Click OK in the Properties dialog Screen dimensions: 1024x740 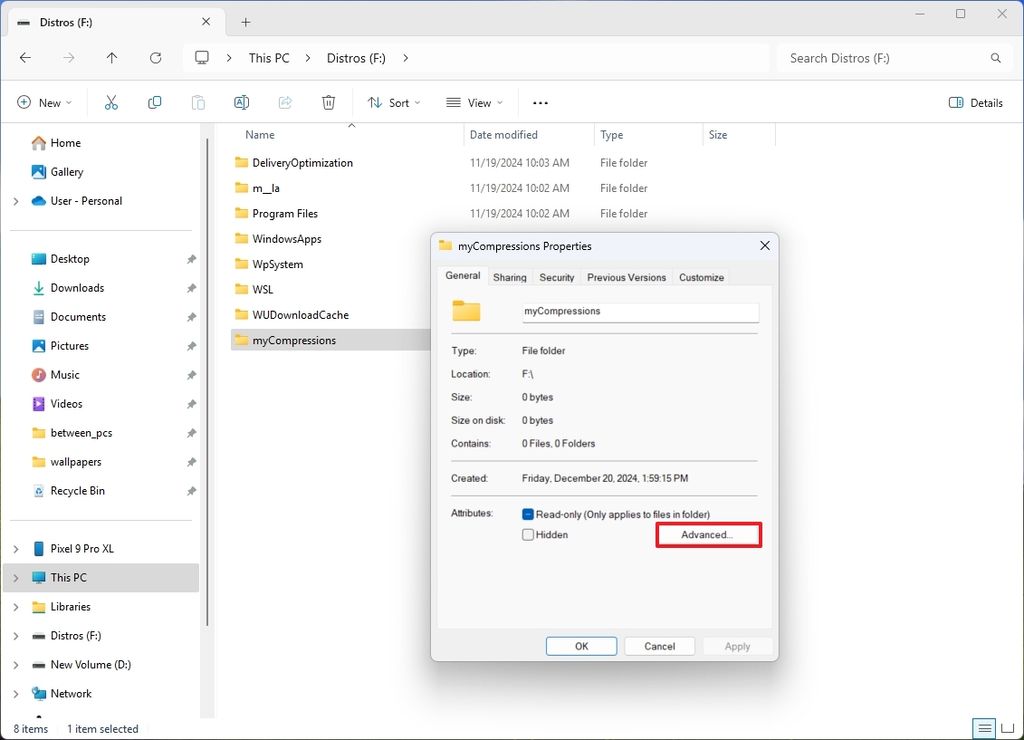(581, 646)
